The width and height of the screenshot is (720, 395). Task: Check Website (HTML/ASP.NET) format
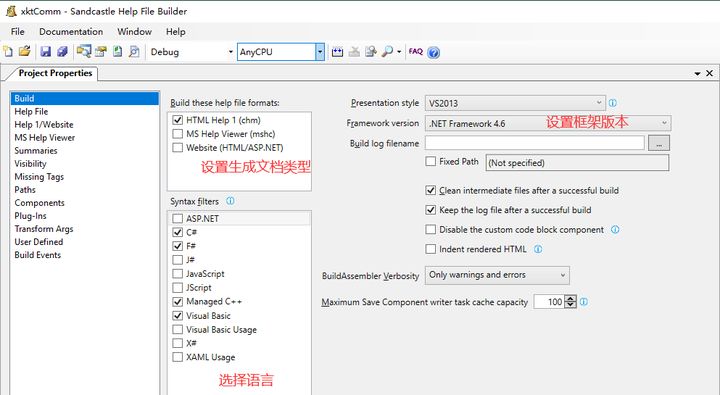[178, 147]
